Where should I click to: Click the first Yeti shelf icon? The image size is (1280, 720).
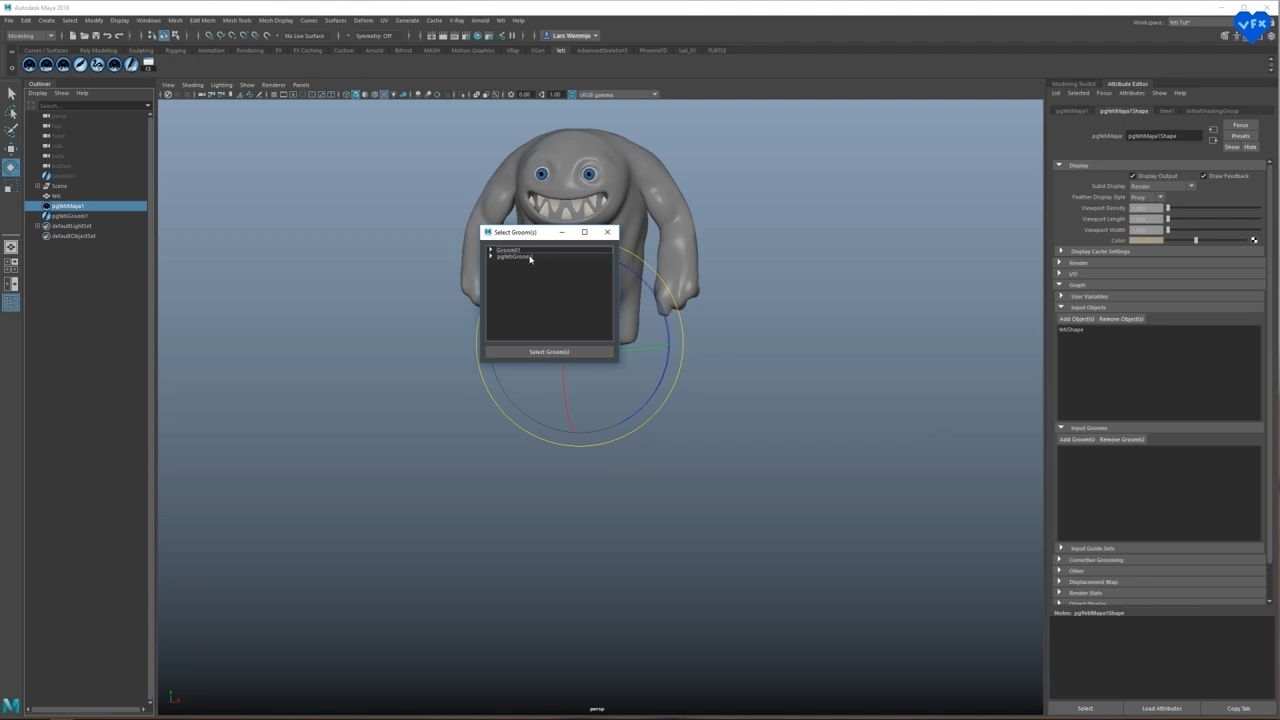pos(29,65)
